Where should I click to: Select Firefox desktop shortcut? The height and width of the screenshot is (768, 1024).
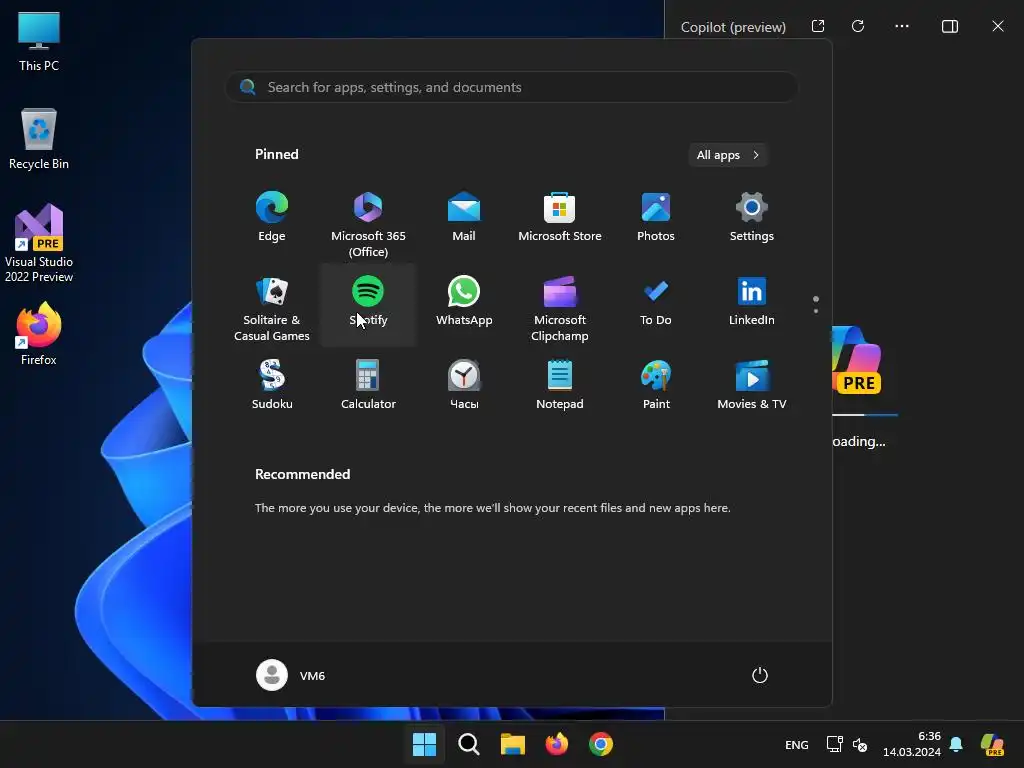[39, 334]
